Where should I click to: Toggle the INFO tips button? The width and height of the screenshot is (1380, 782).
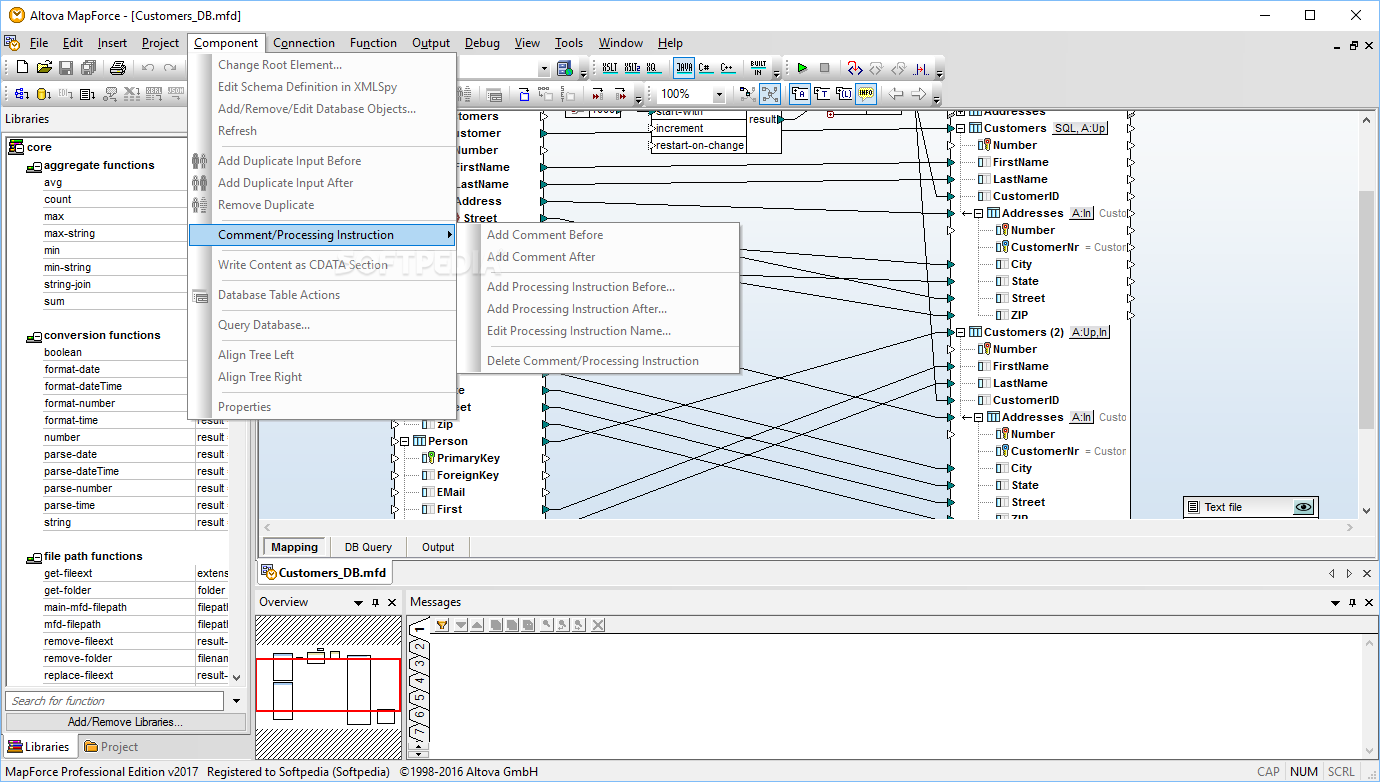pos(866,94)
